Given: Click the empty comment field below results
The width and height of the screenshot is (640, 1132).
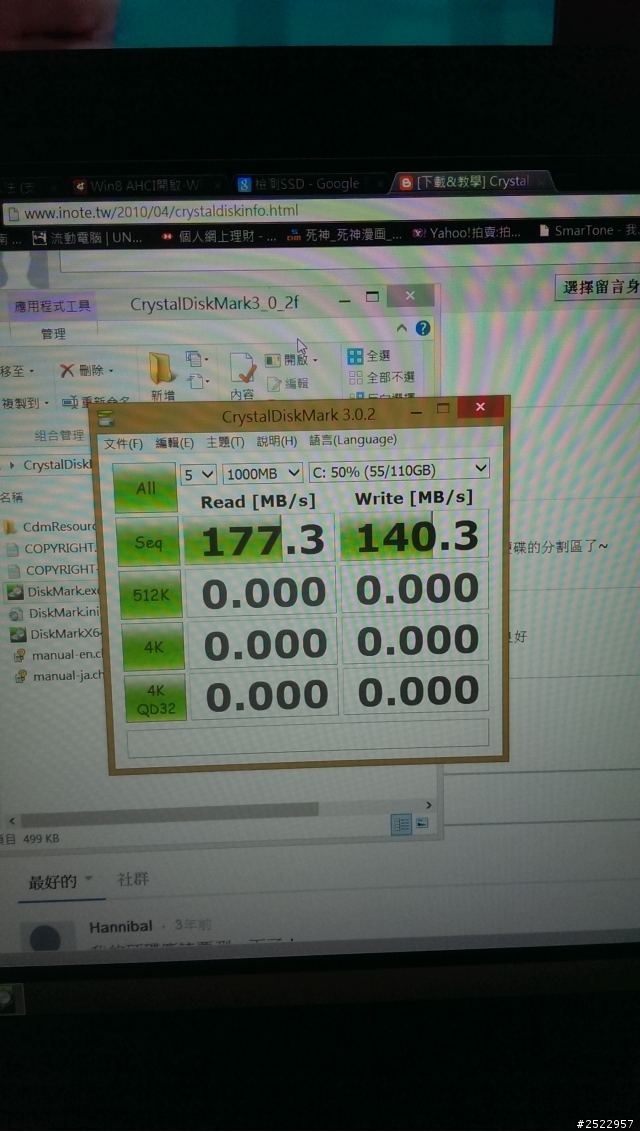Looking at the screenshot, I should 308,737.
